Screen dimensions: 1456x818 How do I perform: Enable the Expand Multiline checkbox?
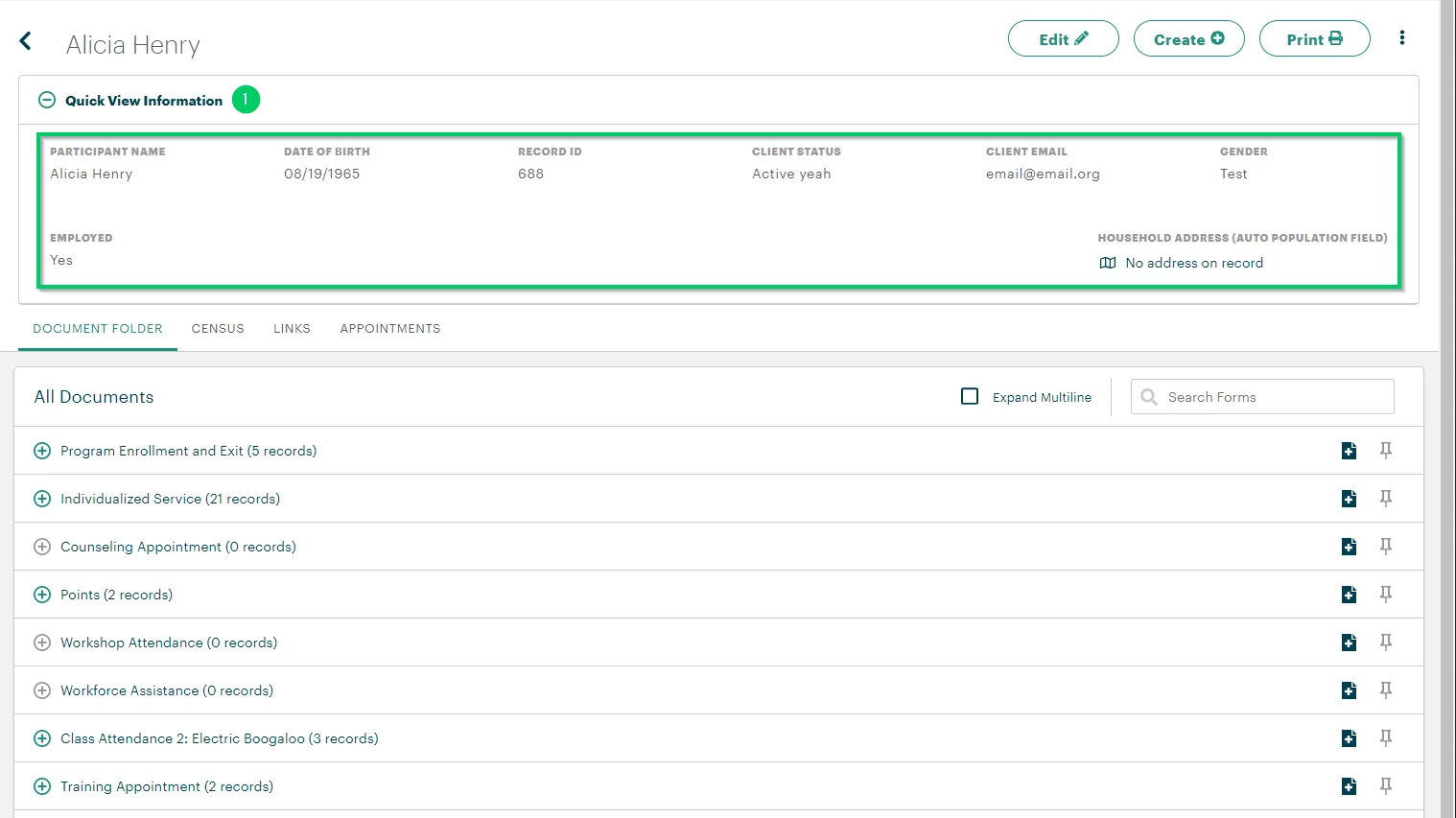coord(970,396)
